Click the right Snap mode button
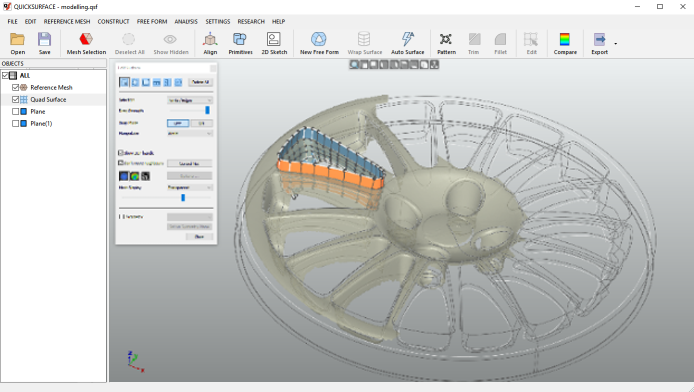Viewport: 694px width, 392px height. tap(201, 123)
